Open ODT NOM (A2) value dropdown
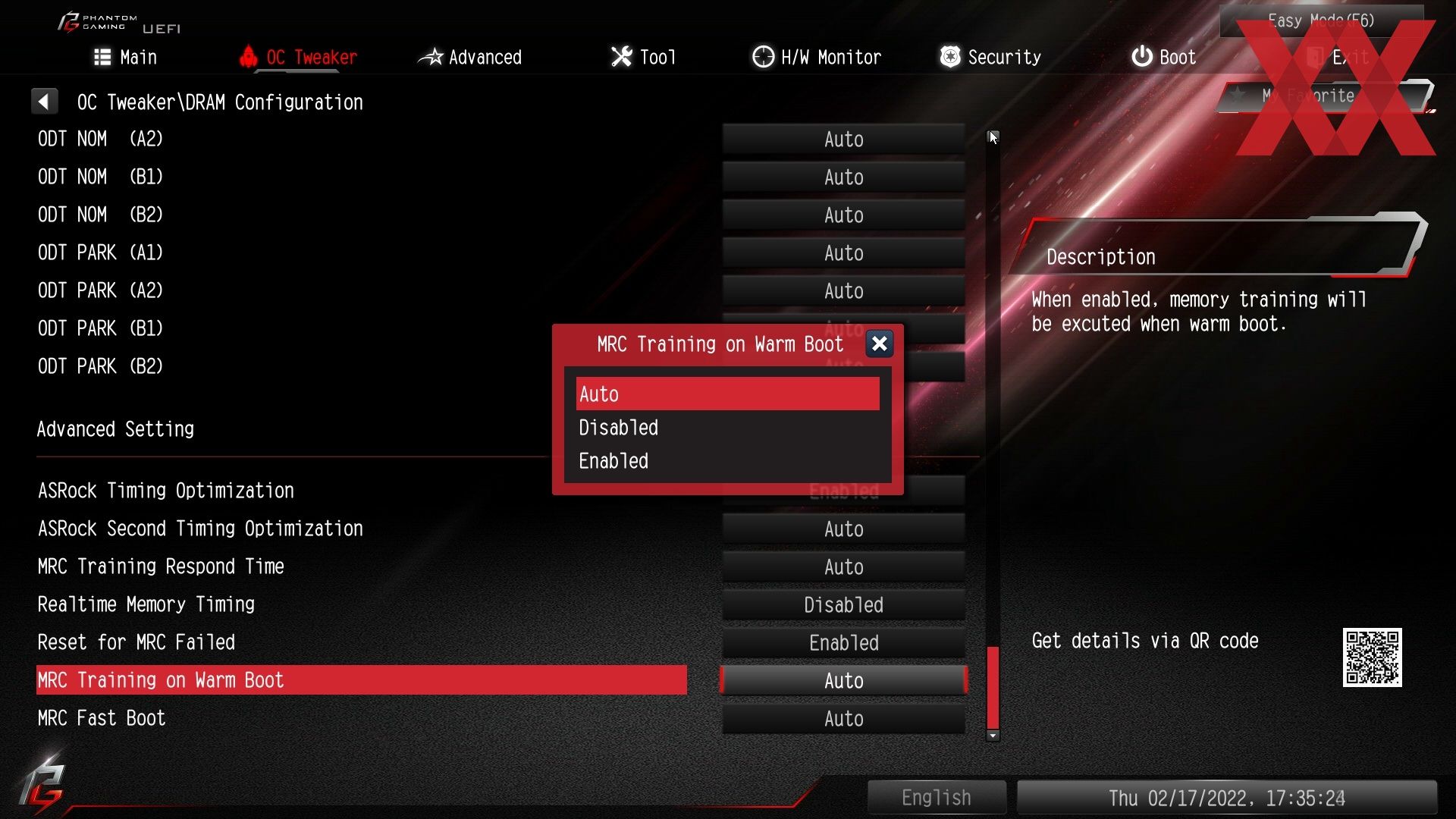The image size is (1456, 819). 843,140
